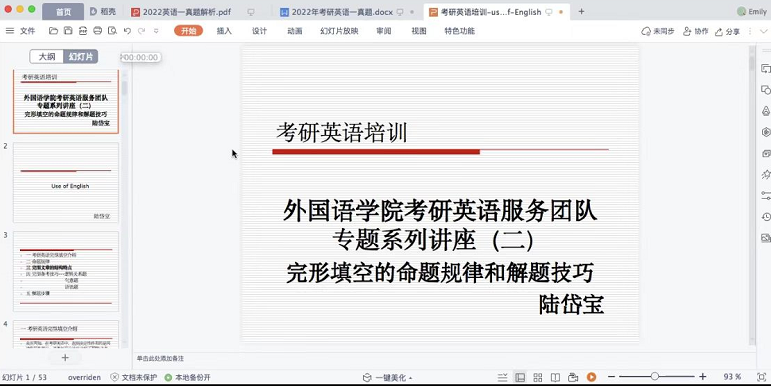Click the print icon in toolbar
Image resolution: width=771 pixels, height=386 pixels.
coord(97,31)
